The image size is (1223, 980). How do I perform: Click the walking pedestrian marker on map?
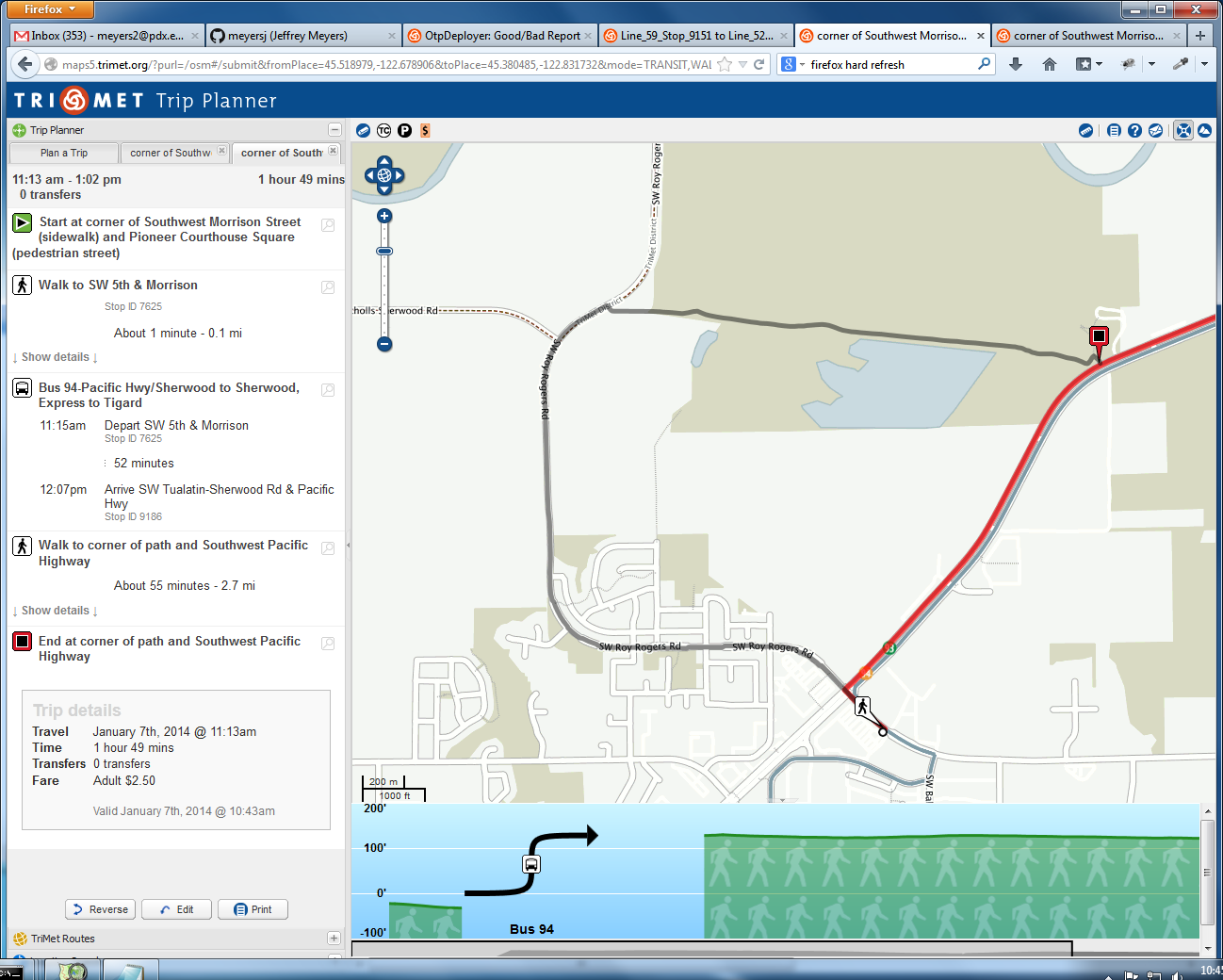[x=862, y=706]
